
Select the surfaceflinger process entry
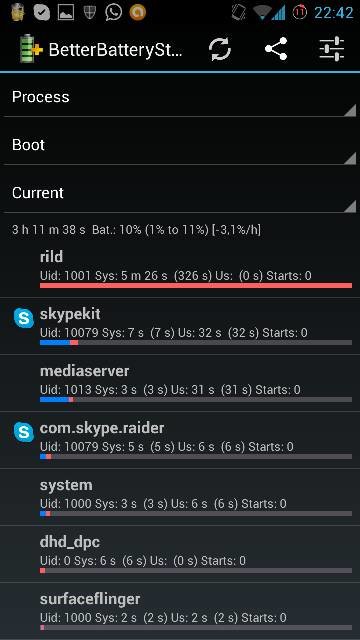click(180, 611)
